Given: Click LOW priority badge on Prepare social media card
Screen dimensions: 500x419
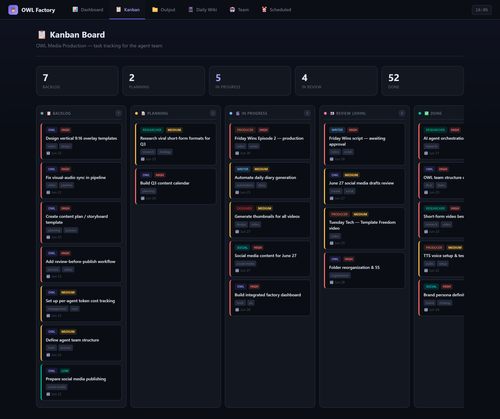Looking at the screenshot, I should pyautogui.click(x=65, y=371).
